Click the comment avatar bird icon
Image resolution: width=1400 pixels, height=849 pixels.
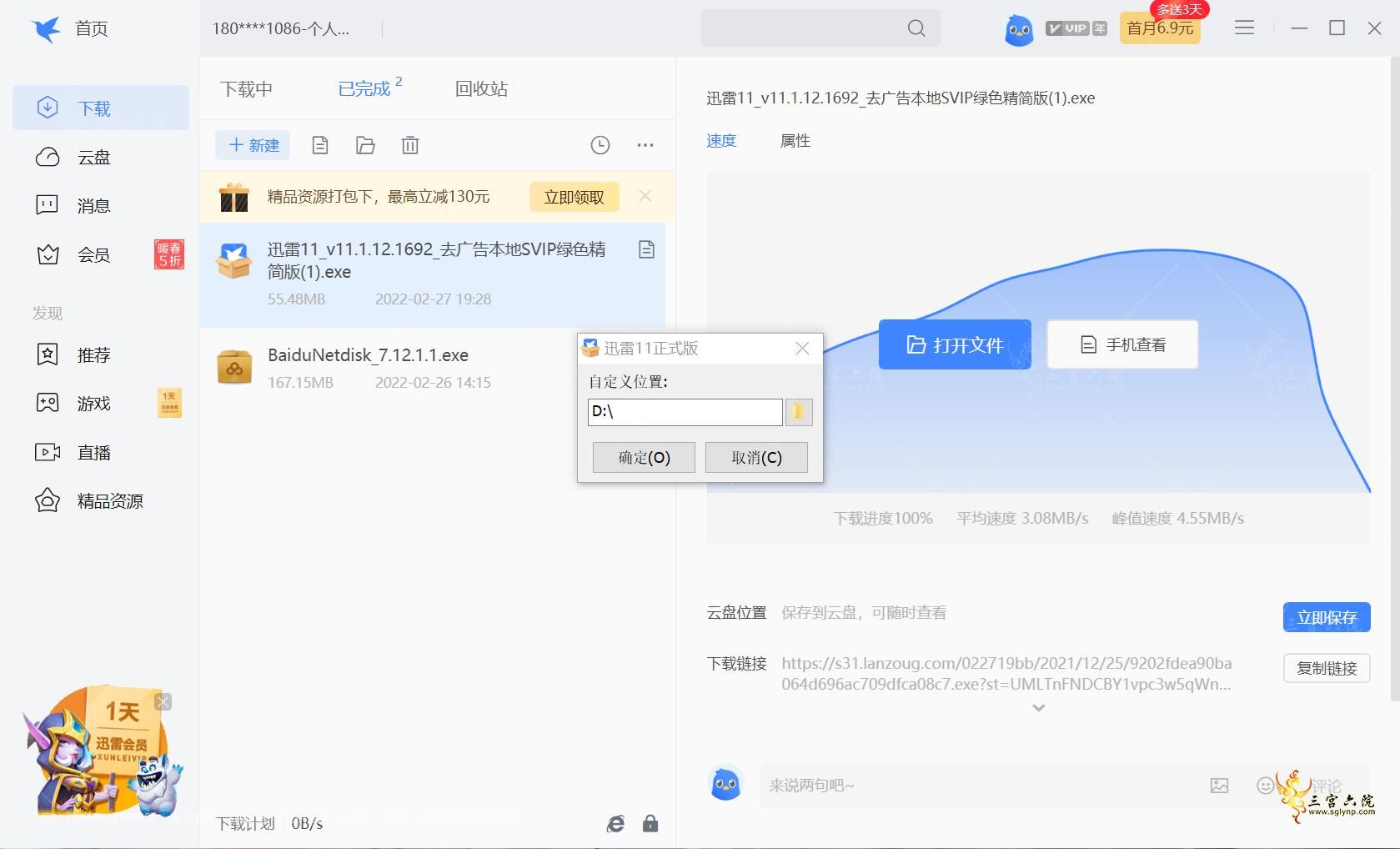pos(725,784)
